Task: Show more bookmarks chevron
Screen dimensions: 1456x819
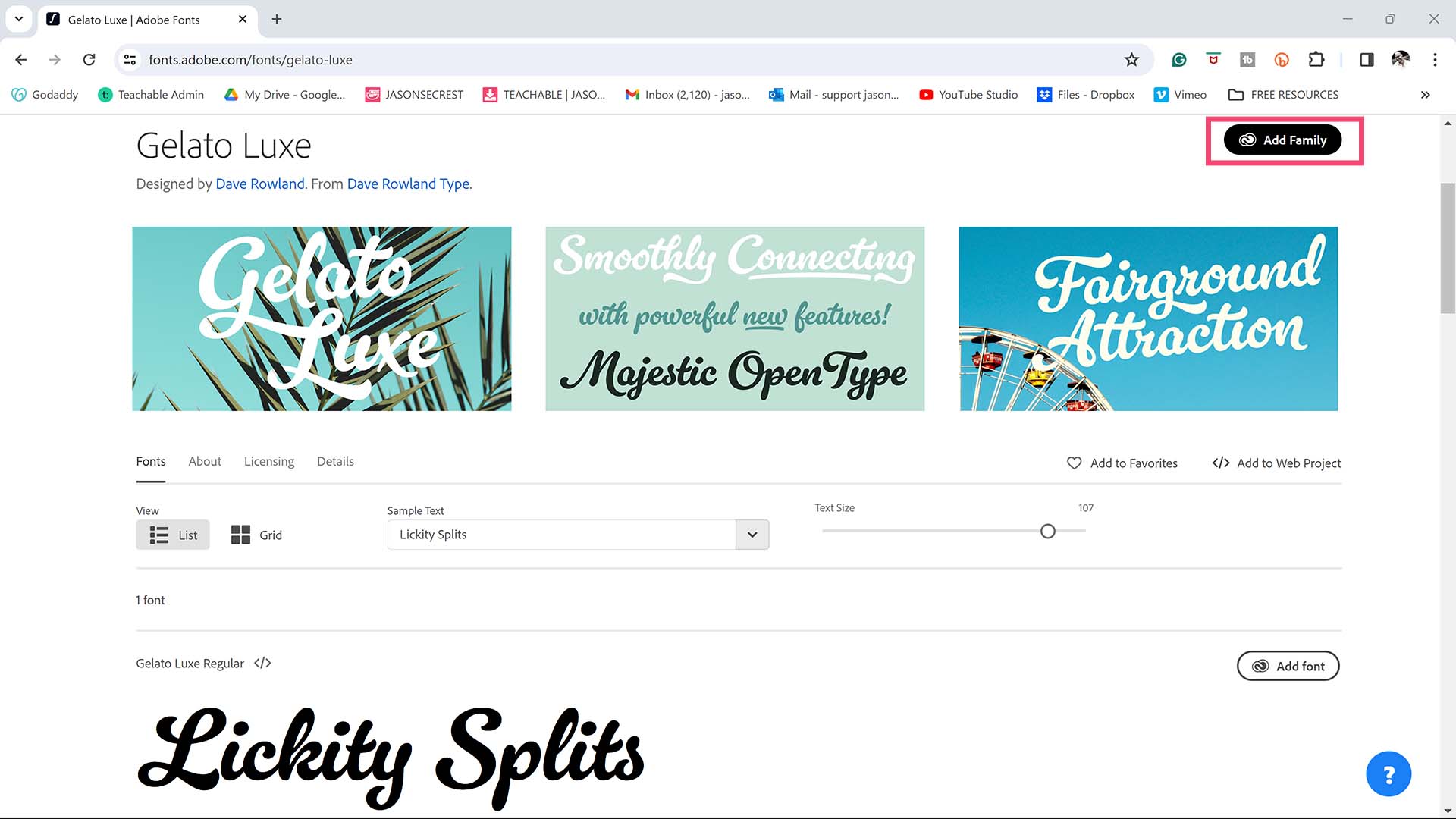Action: [1426, 95]
